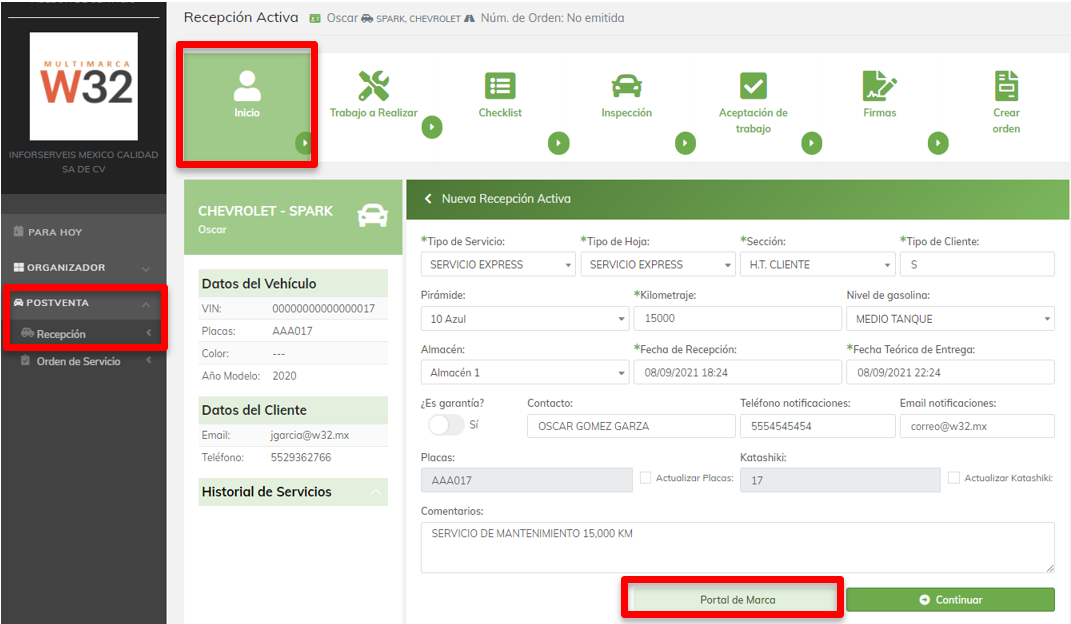Open the Firmas signature icon
This screenshot has height=624, width=1071.
click(879, 86)
